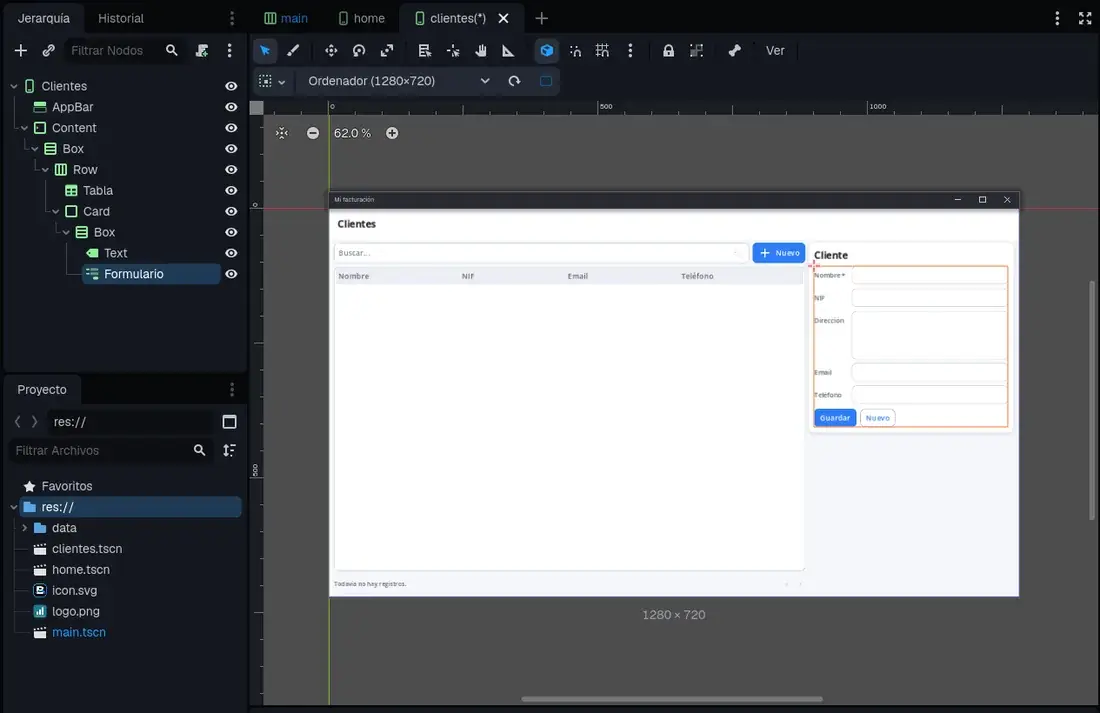The height and width of the screenshot is (713, 1100).
Task: Toggle the blue cube mode button
Action: point(546,51)
